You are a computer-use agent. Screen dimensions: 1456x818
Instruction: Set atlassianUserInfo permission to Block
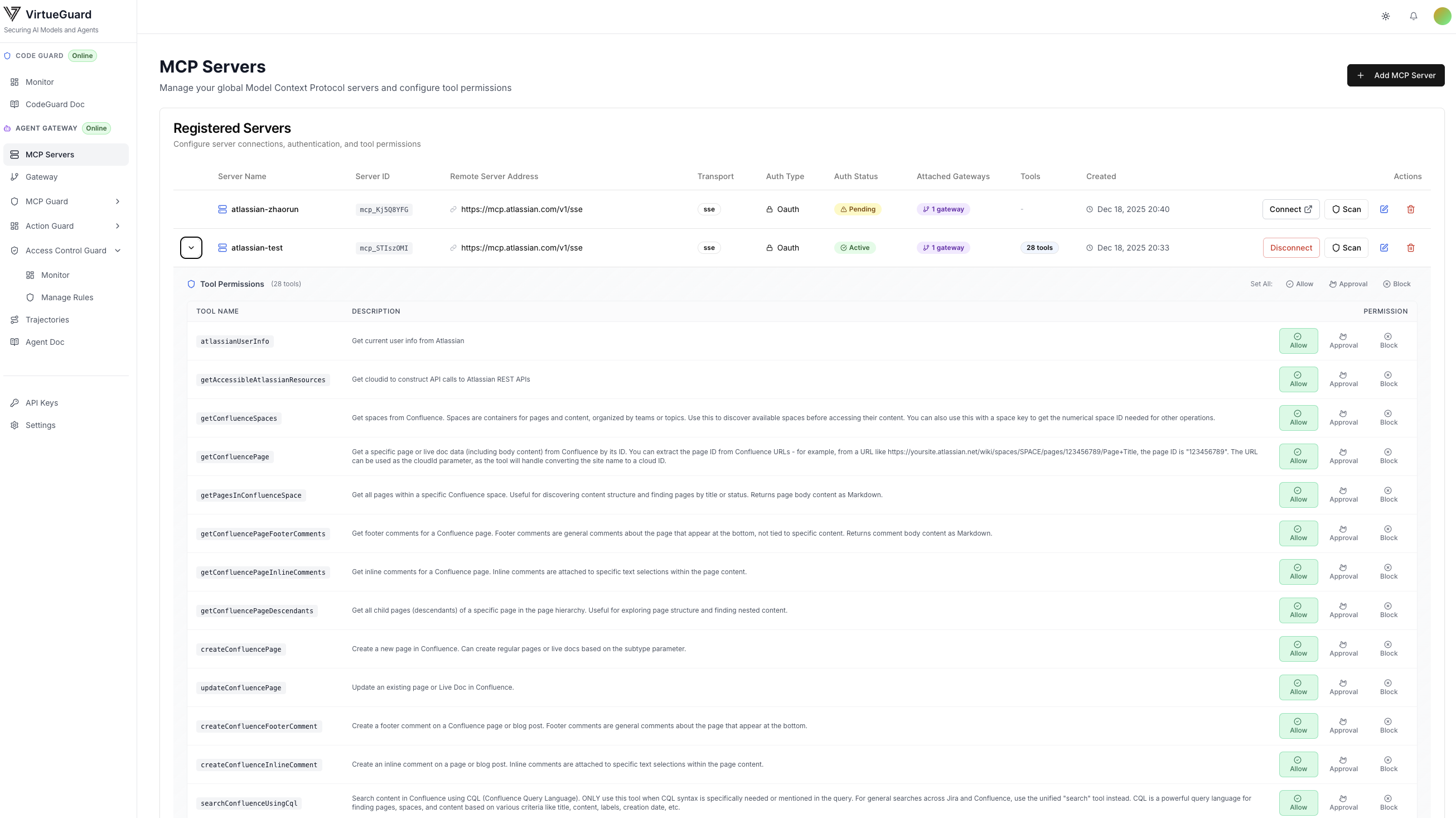pyautogui.click(x=1388, y=340)
